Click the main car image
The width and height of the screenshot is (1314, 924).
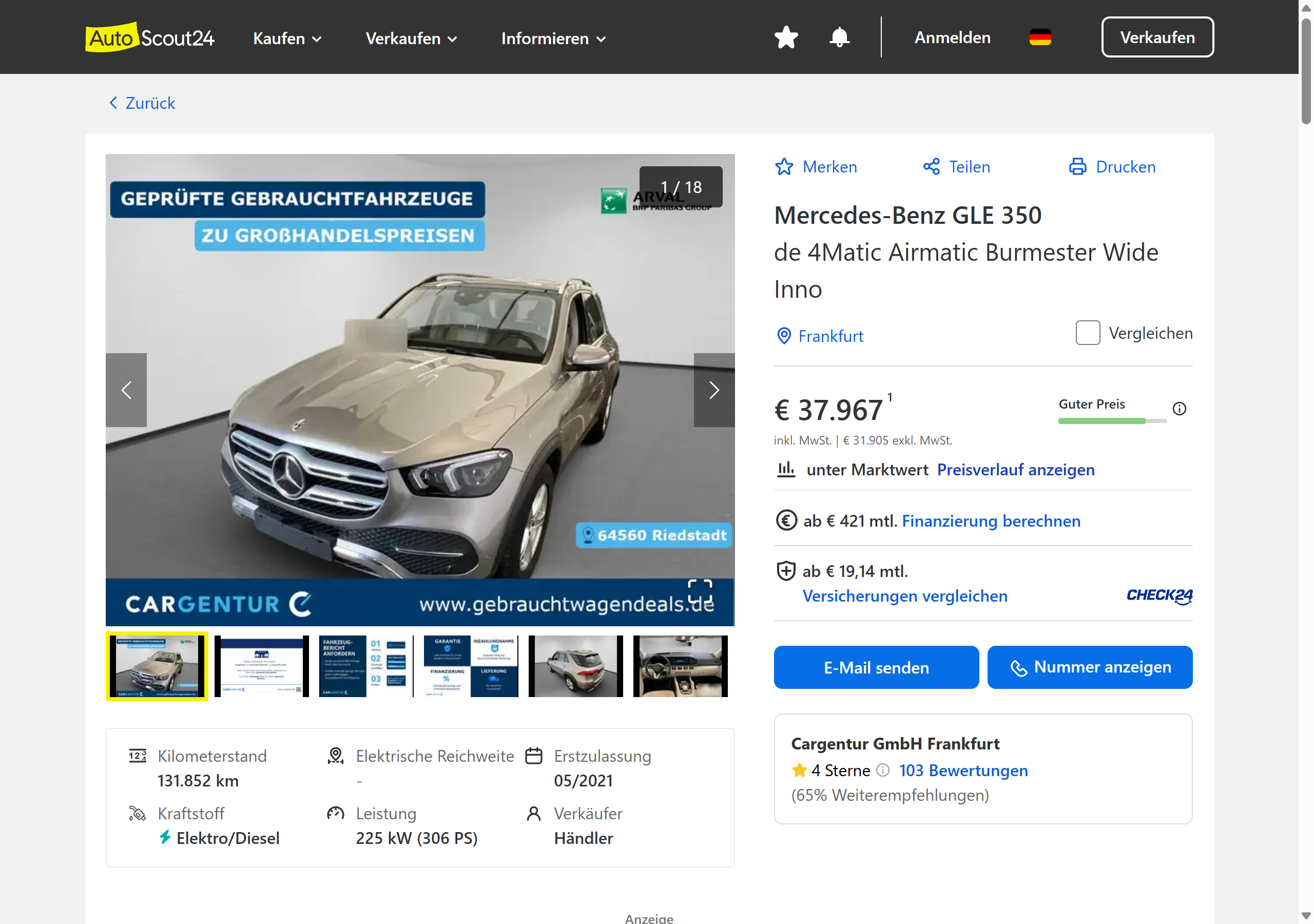[420, 390]
